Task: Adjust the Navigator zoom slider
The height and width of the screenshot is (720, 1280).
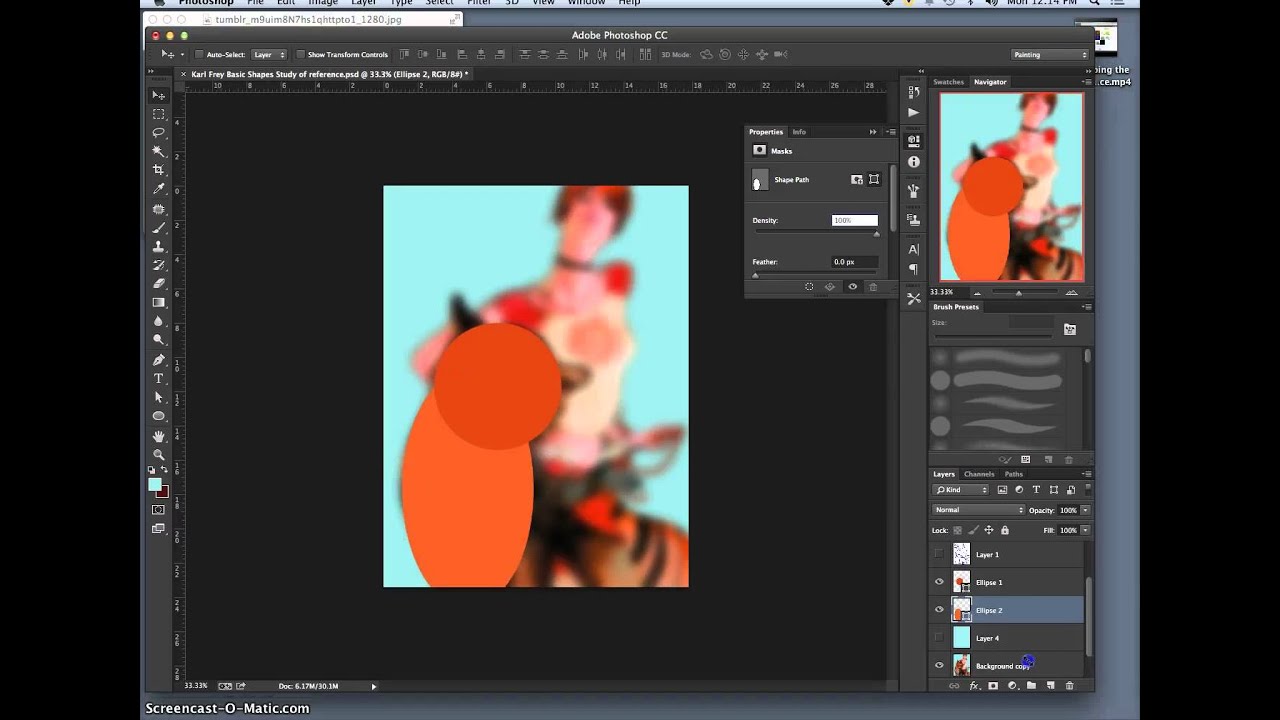Action: click(1019, 293)
